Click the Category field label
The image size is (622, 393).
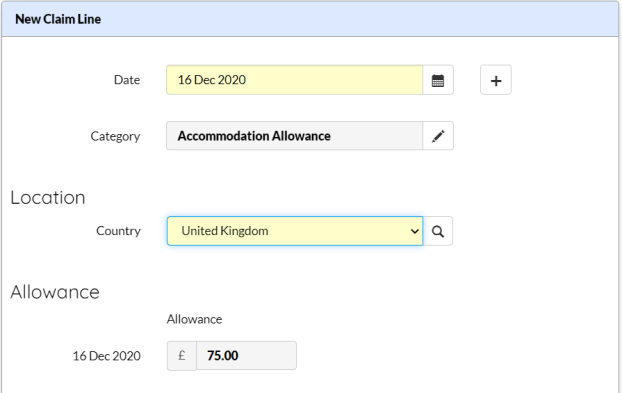click(x=115, y=136)
